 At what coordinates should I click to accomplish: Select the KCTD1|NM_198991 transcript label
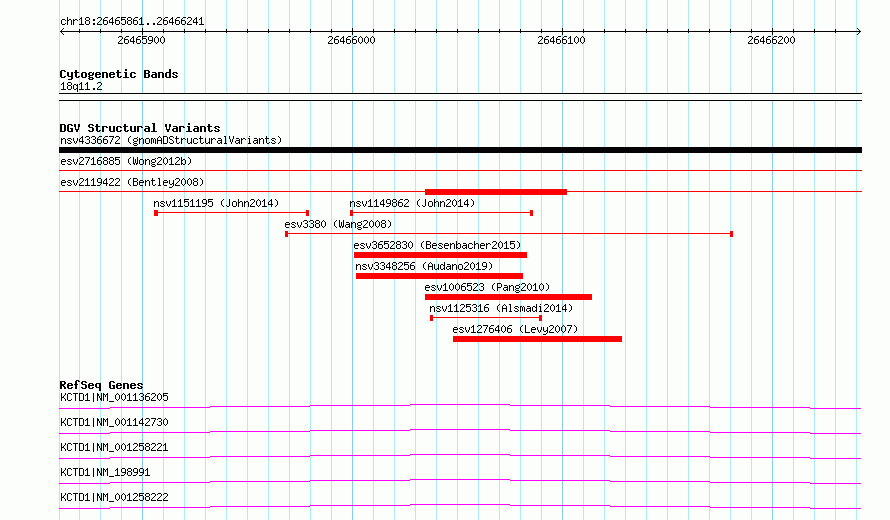(x=105, y=472)
